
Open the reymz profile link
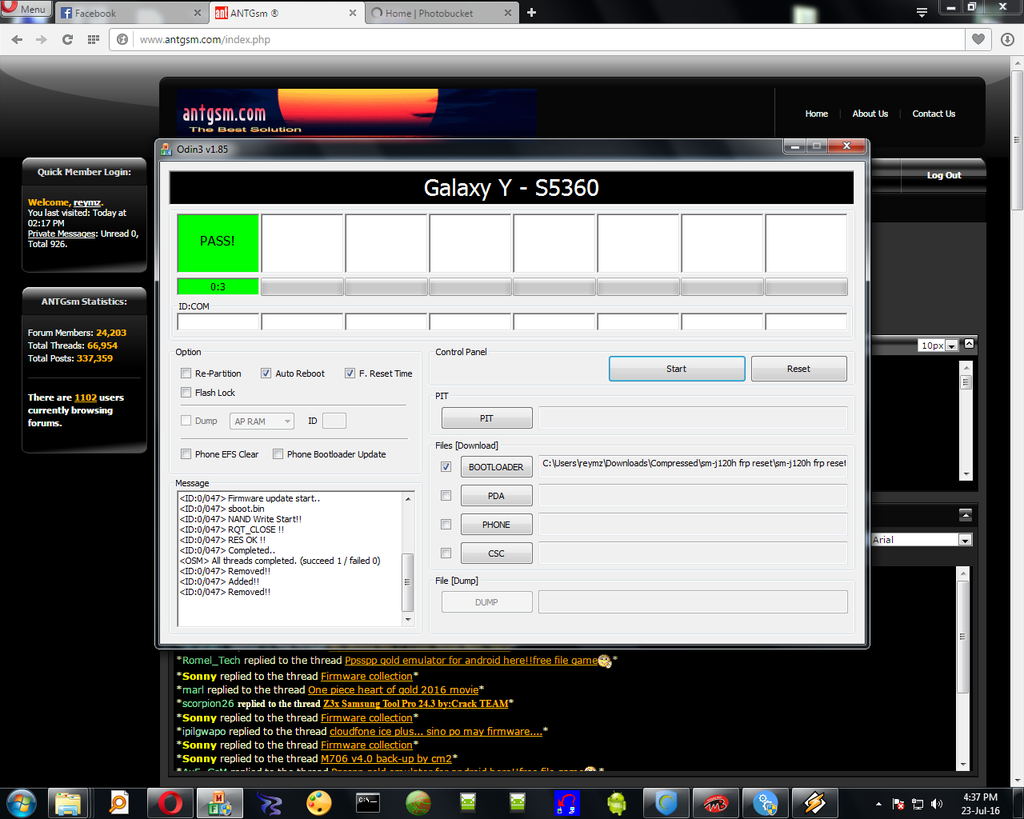tap(87, 202)
